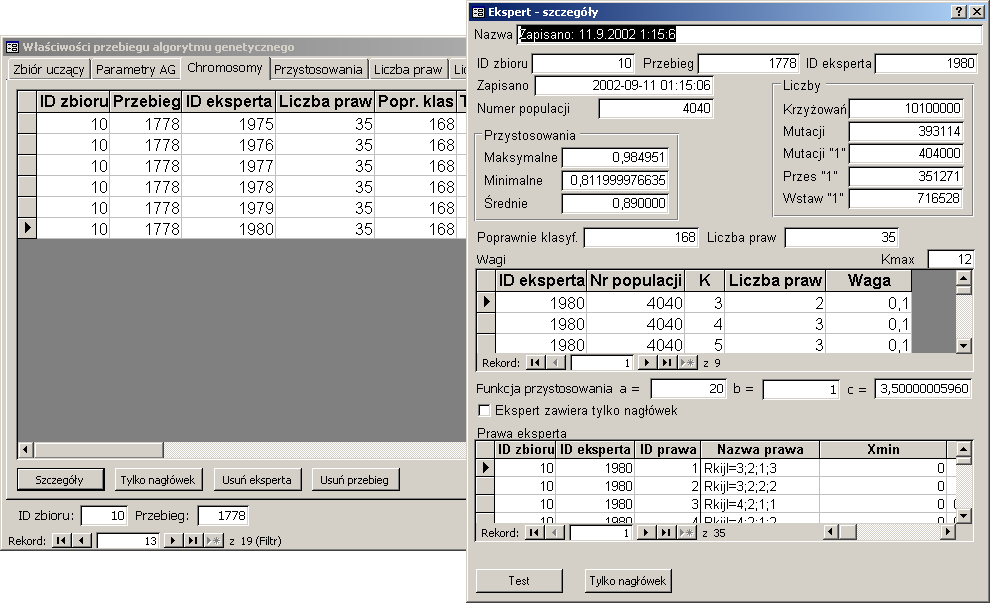
Task: Go to last record in main window navigator
Action: pyautogui.click(x=193, y=541)
